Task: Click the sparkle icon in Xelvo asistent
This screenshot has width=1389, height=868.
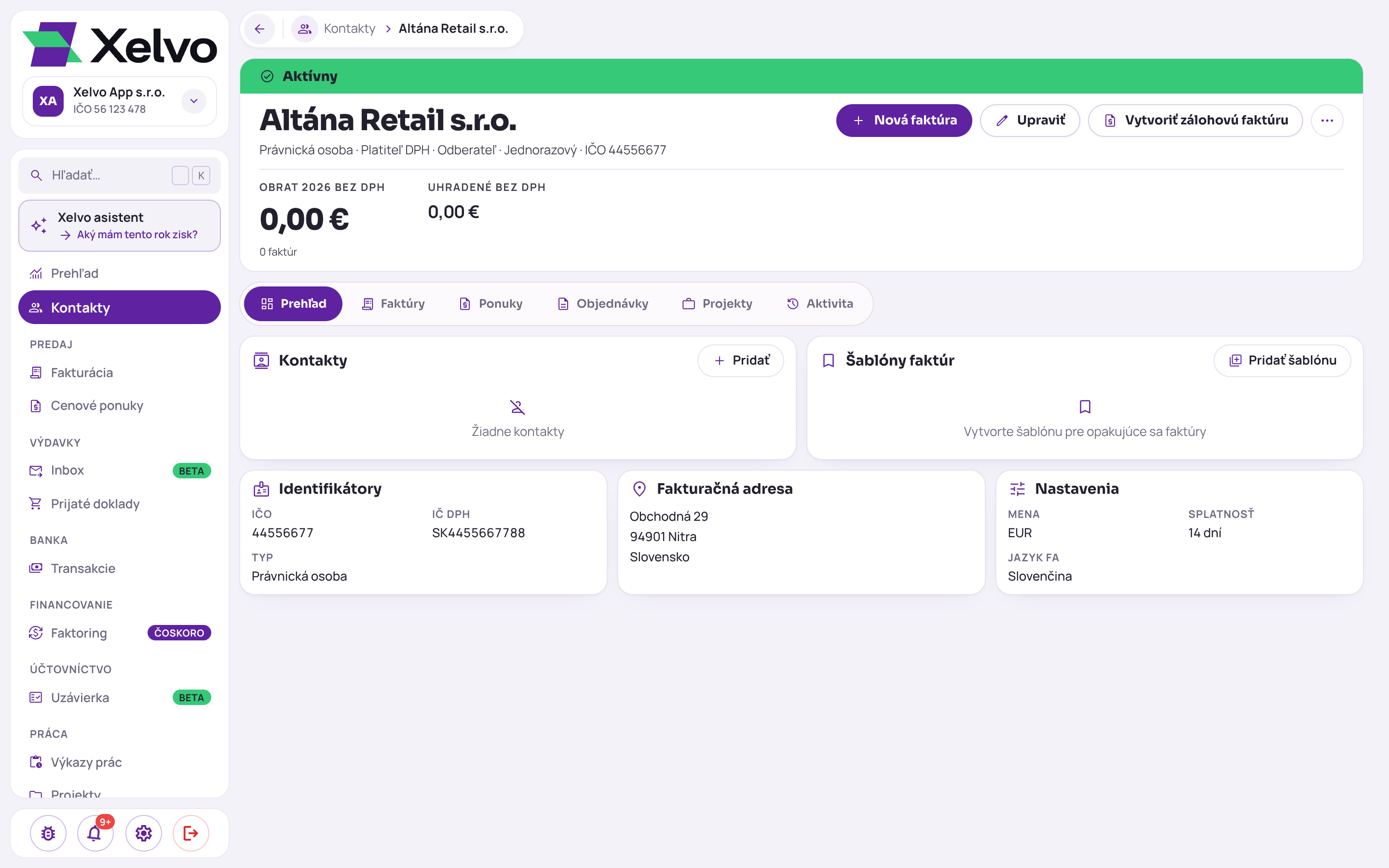Action: [x=39, y=226]
